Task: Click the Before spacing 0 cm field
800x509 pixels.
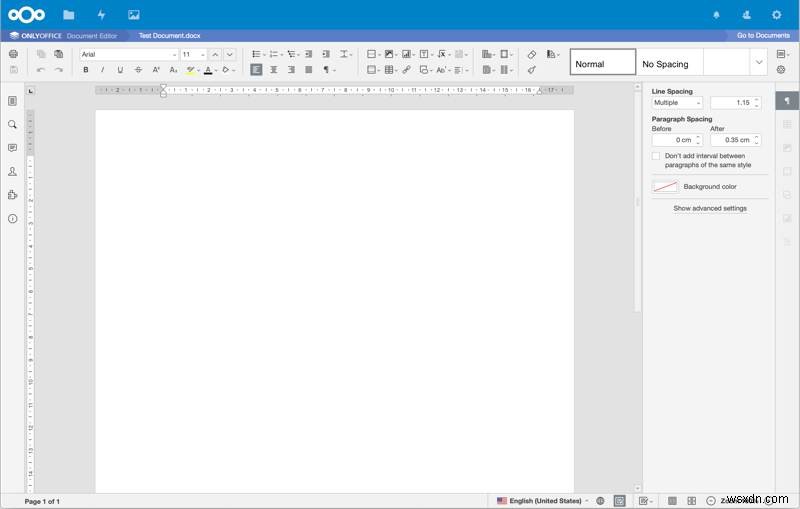Action: (677, 140)
